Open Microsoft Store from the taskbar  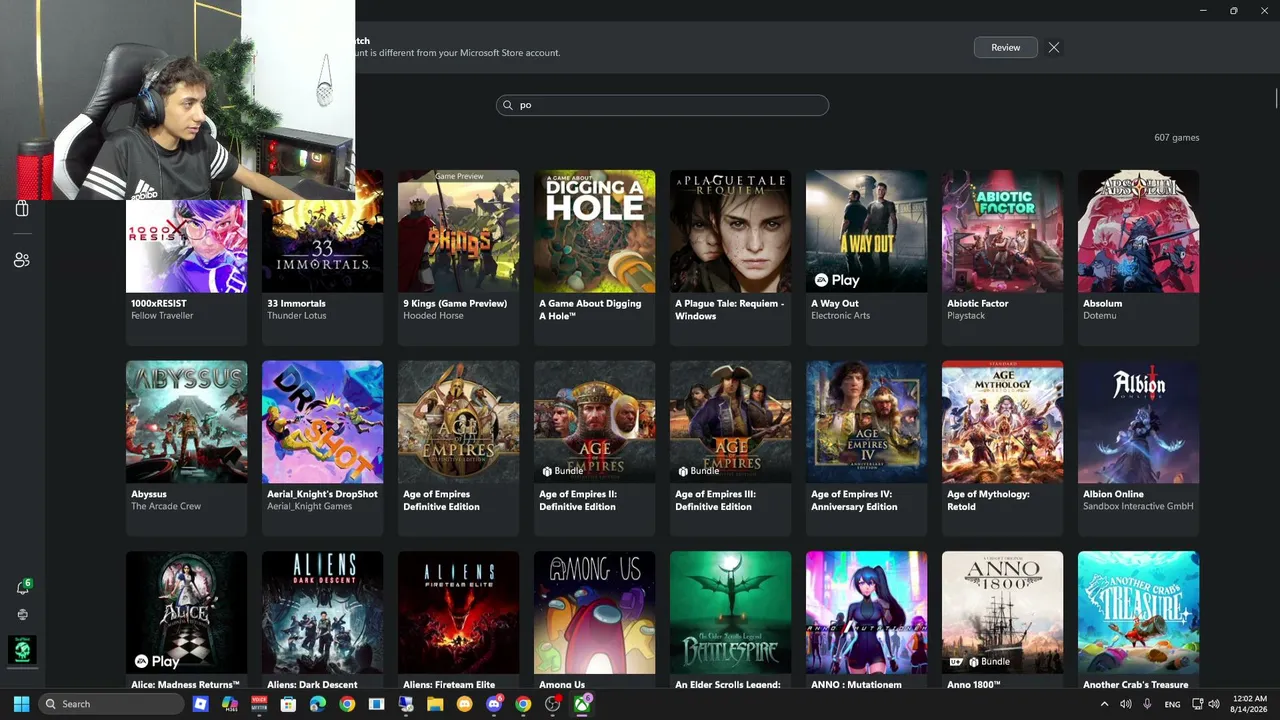(x=288, y=704)
